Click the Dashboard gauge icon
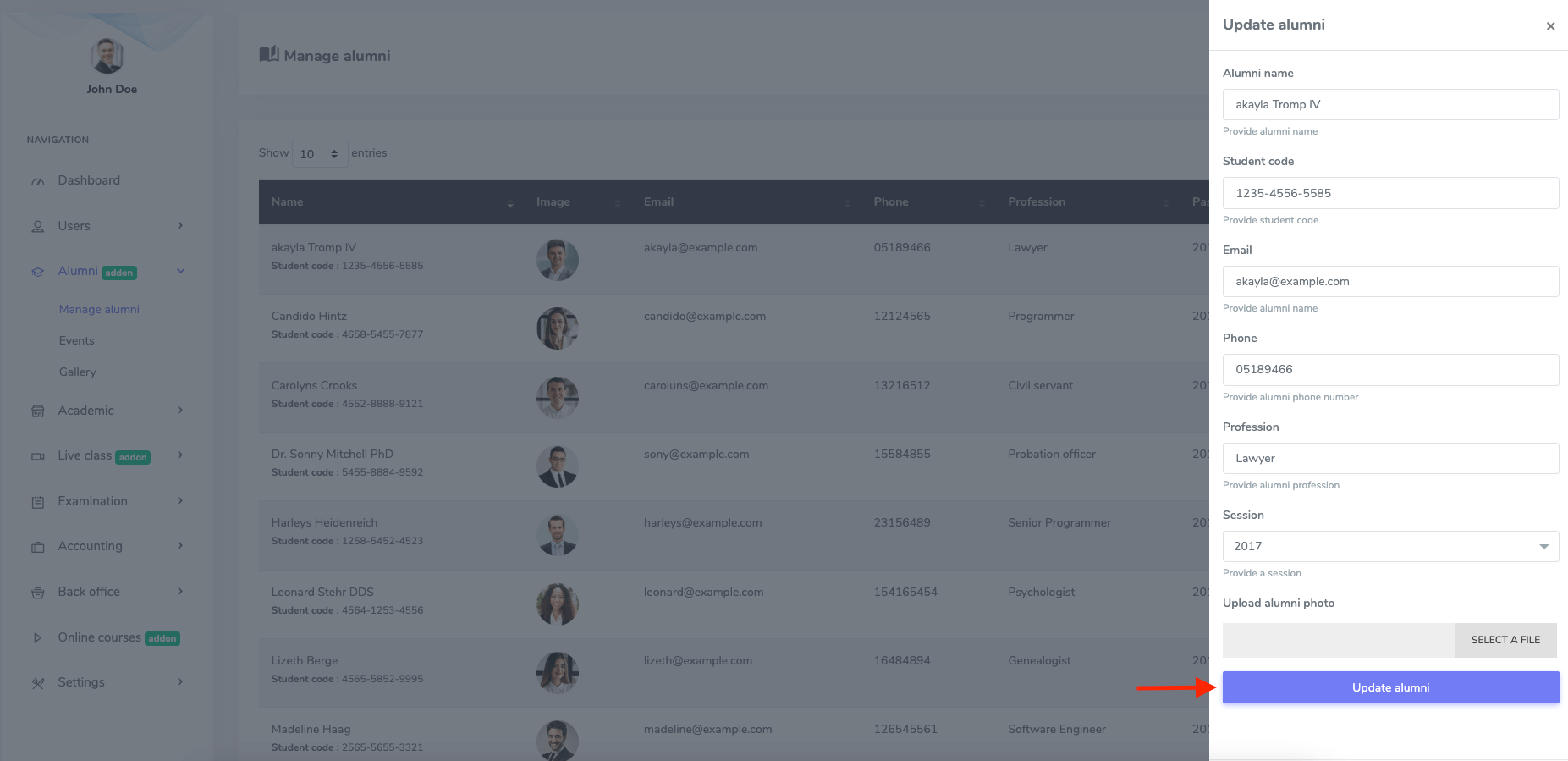Screen dimensions: 1568x761 (x=37, y=181)
